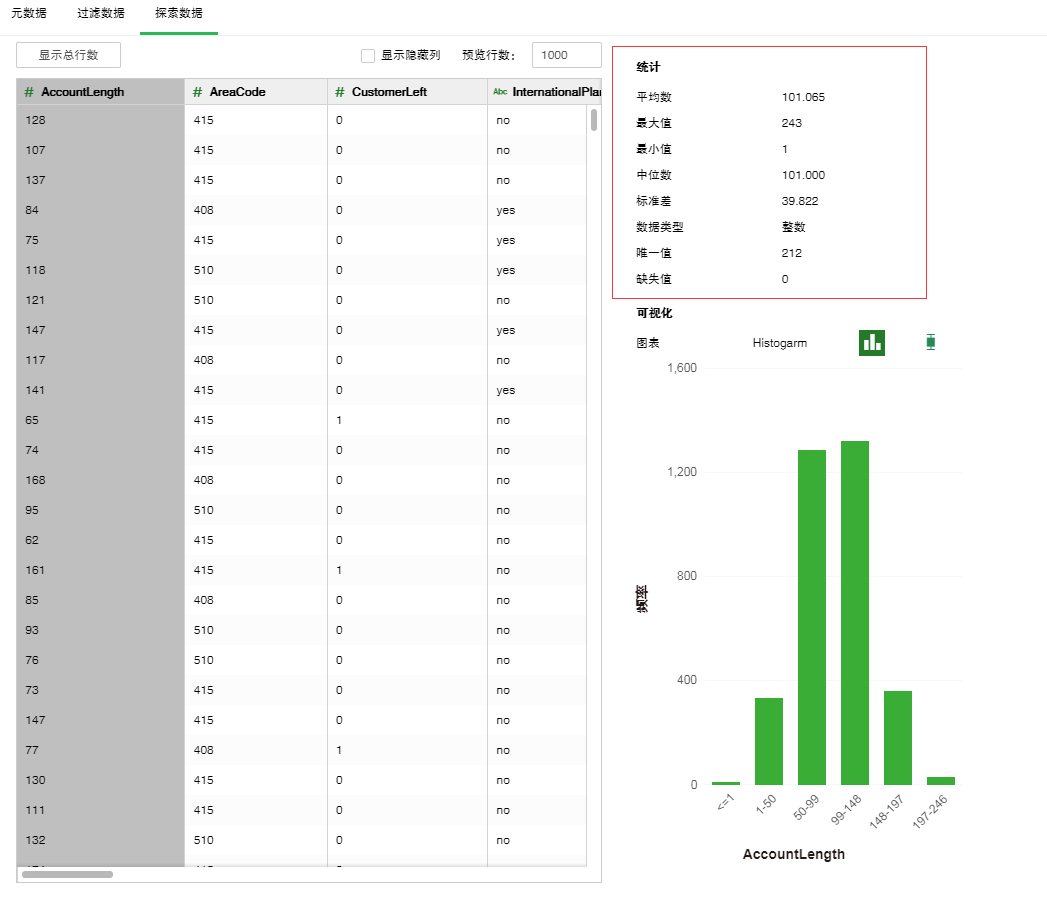Click the first row AccountLength cell 128
The width and height of the screenshot is (1047, 899).
click(x=100, y=120)
